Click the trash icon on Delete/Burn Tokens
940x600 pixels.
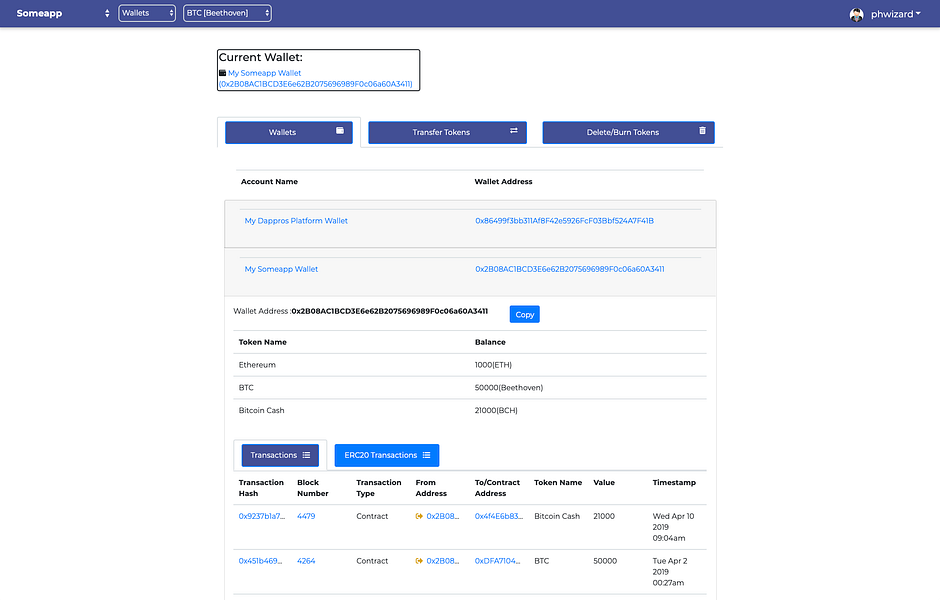(702, 131)
